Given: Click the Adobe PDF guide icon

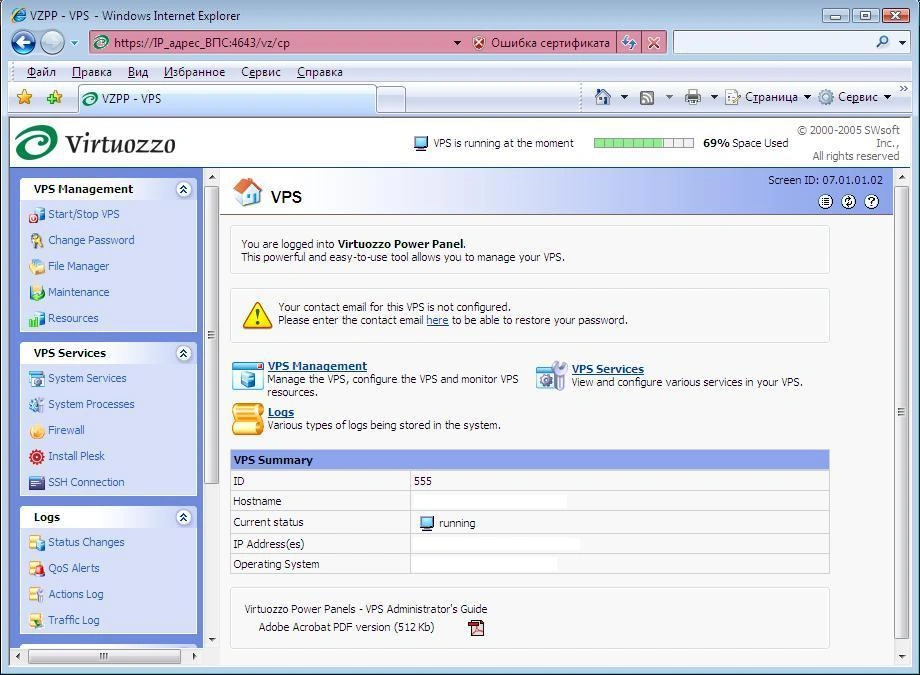Looking at the screenshot, I should coord(476,628).
